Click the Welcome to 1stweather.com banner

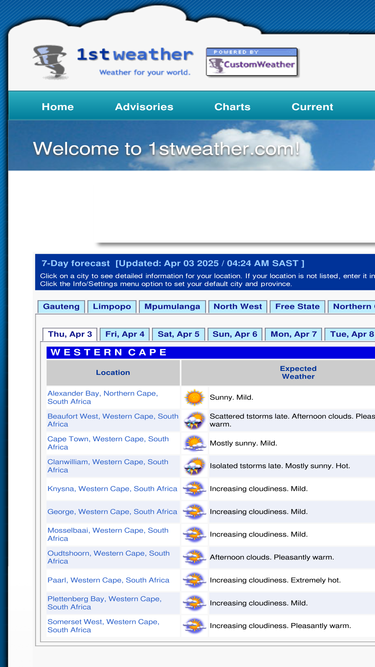166,149
